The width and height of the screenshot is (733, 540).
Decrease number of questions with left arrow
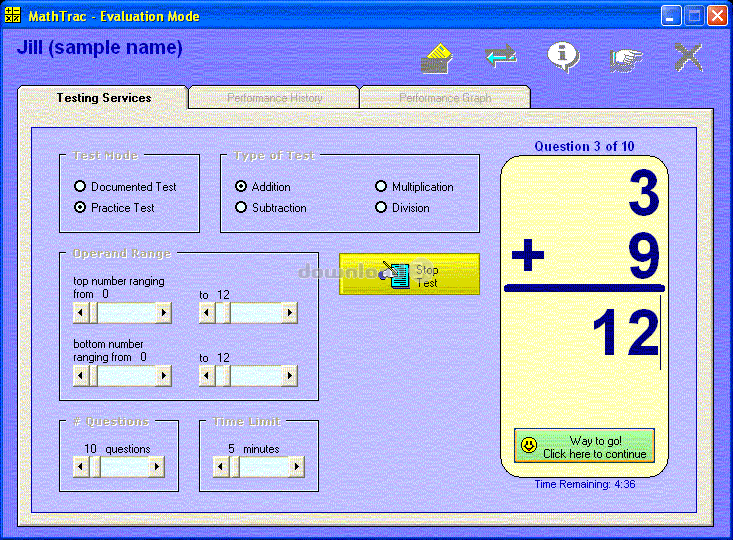click(x=81, y=467)
